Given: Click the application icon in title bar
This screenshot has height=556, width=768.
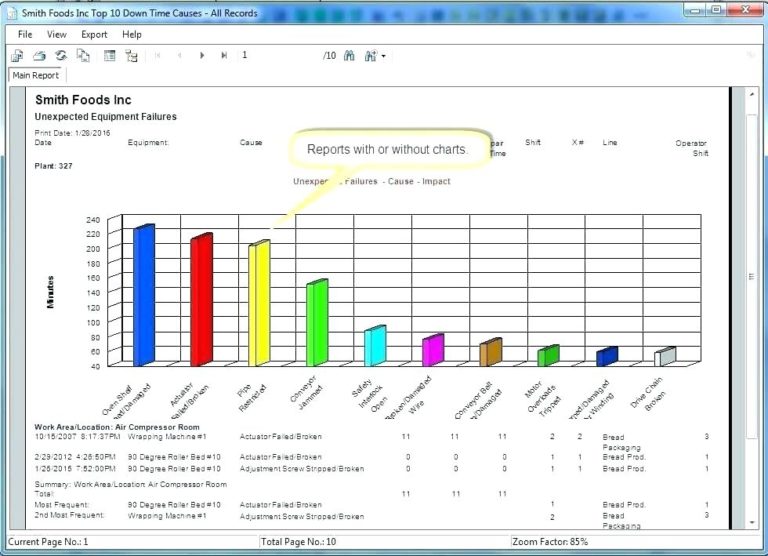Looking at the screenshot, I should 12,13.
